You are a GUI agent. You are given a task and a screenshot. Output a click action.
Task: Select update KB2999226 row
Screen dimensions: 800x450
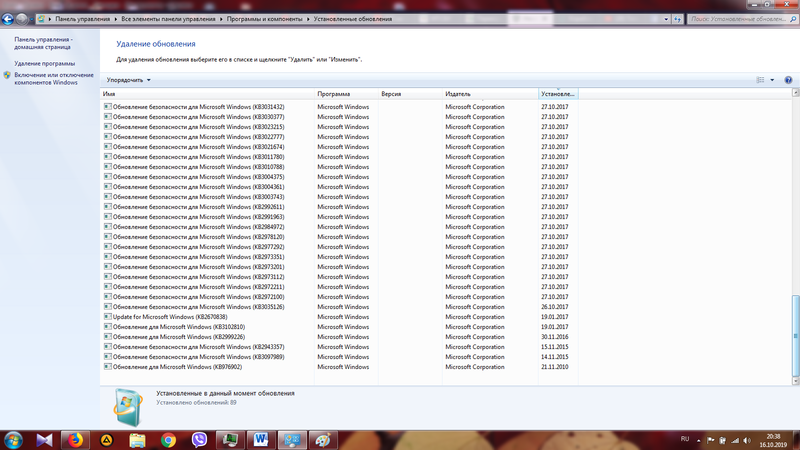(x=339, y=337)
